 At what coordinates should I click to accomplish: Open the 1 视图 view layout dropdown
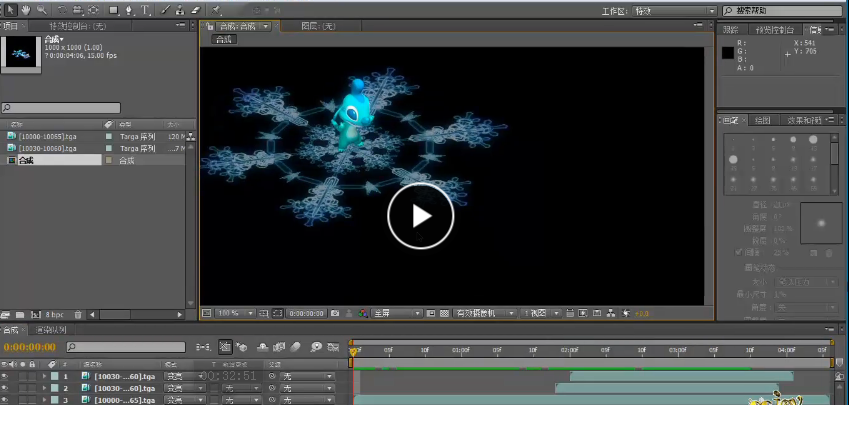pyautogui.click(x=541, y=313)
